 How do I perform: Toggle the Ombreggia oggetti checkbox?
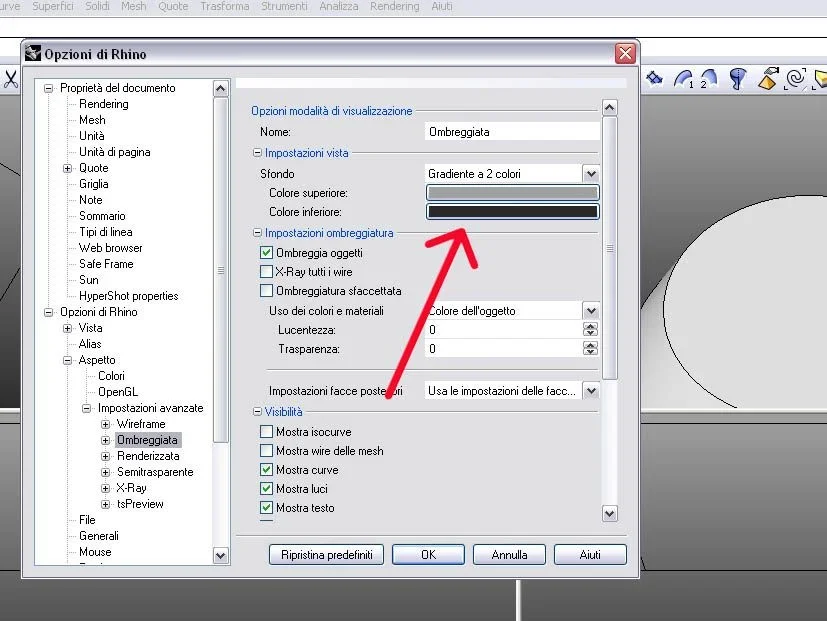[266, 253]
